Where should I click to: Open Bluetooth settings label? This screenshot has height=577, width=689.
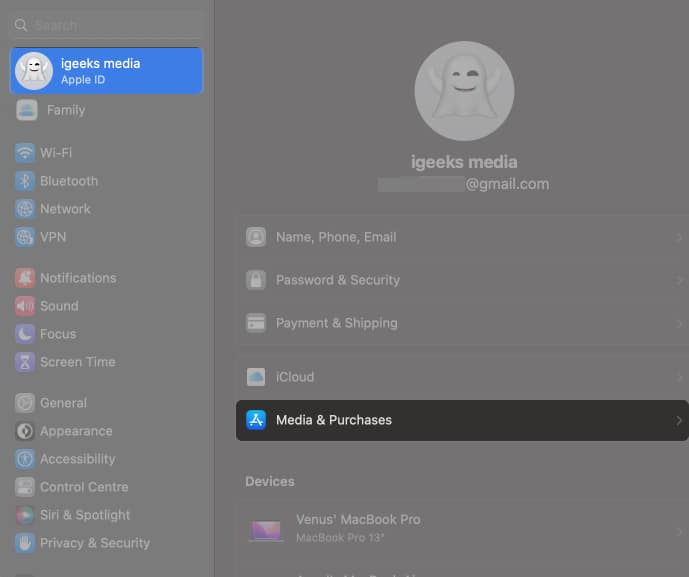point(69,181)
